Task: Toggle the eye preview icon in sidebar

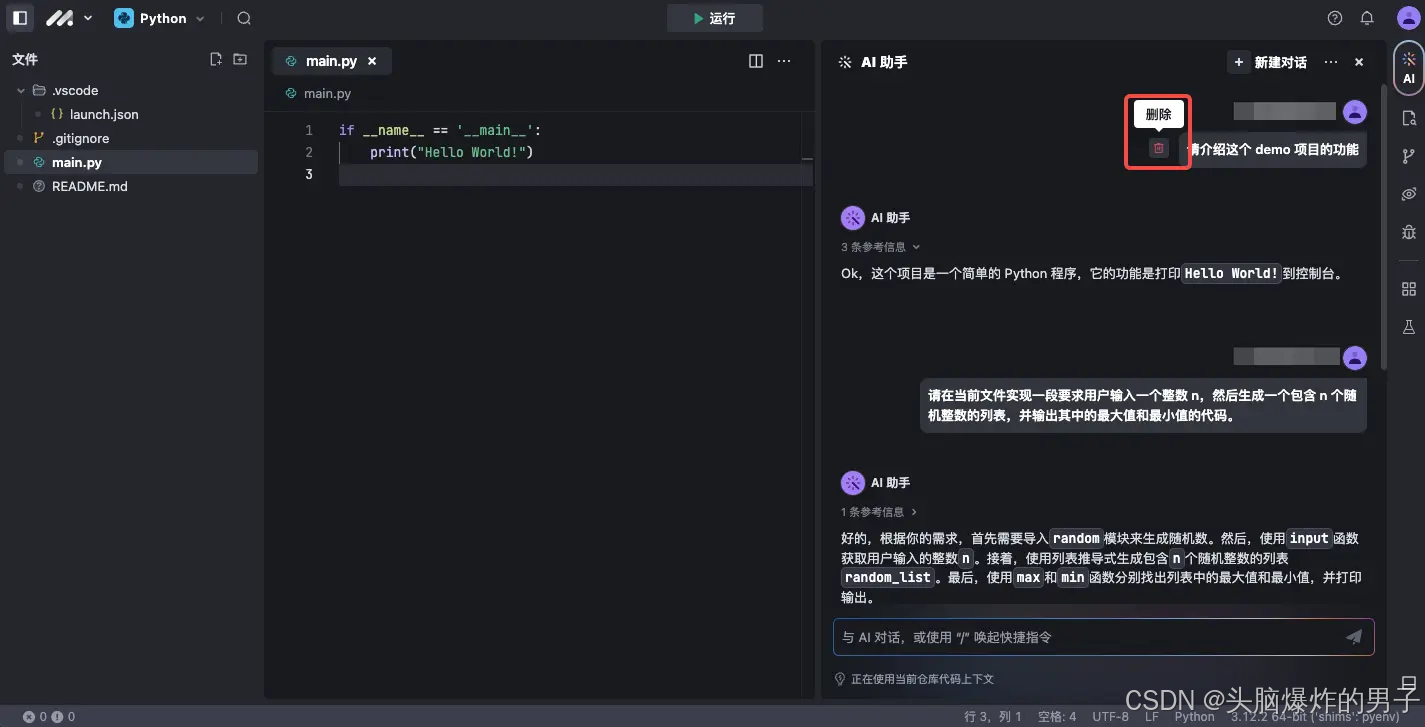Action: pos(1410,193)
